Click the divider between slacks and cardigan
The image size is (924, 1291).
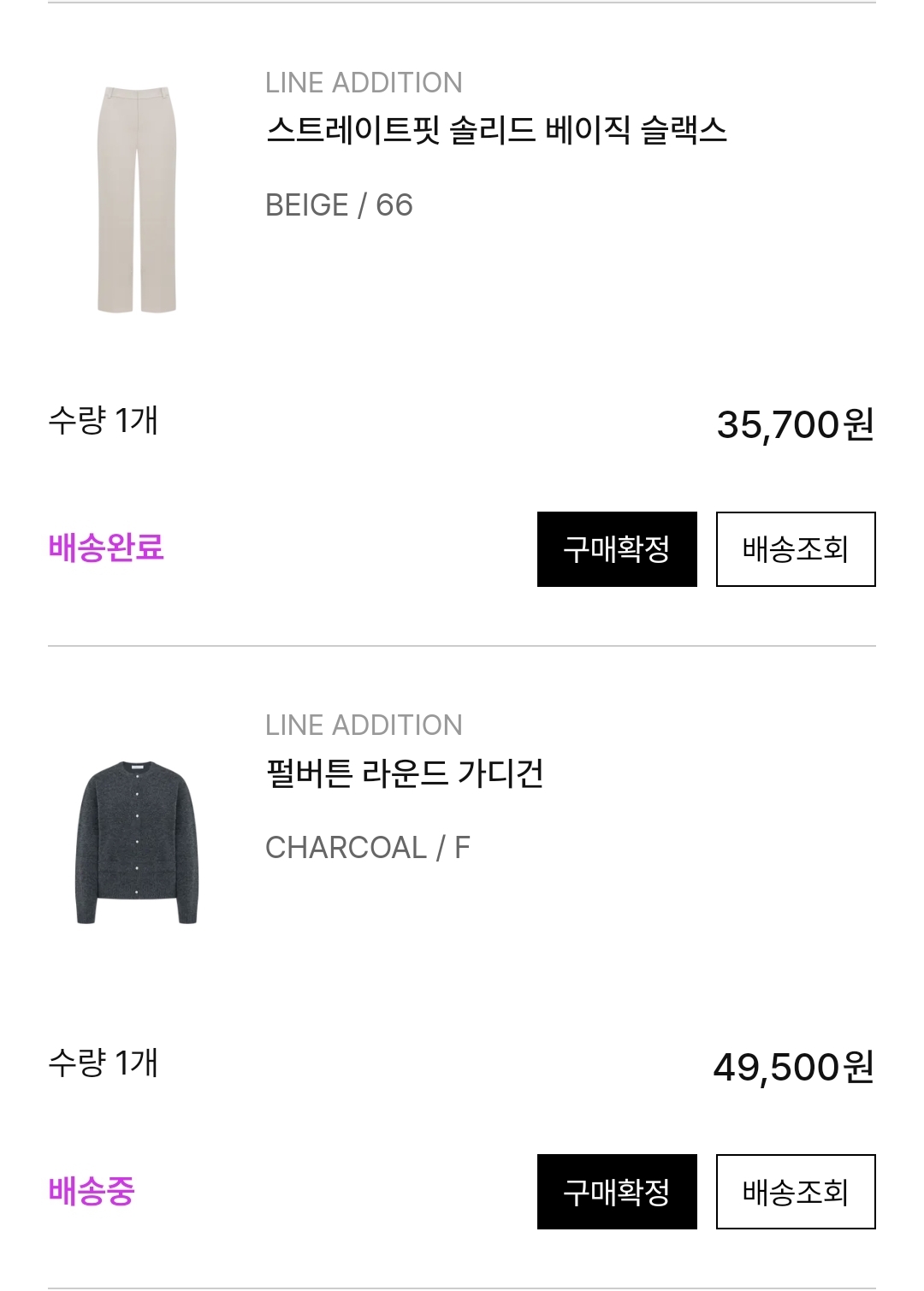(x=462, y=646)
